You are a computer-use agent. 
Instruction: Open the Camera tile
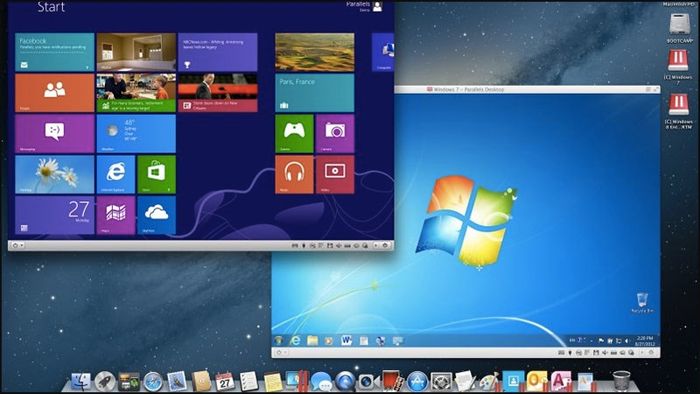[x=335, y=133]
